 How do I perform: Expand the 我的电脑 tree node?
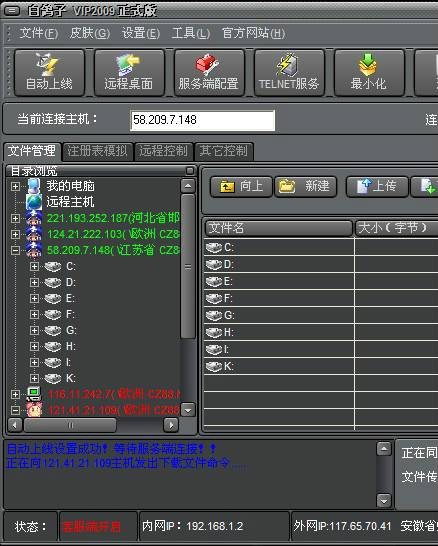tap(15, 186)
